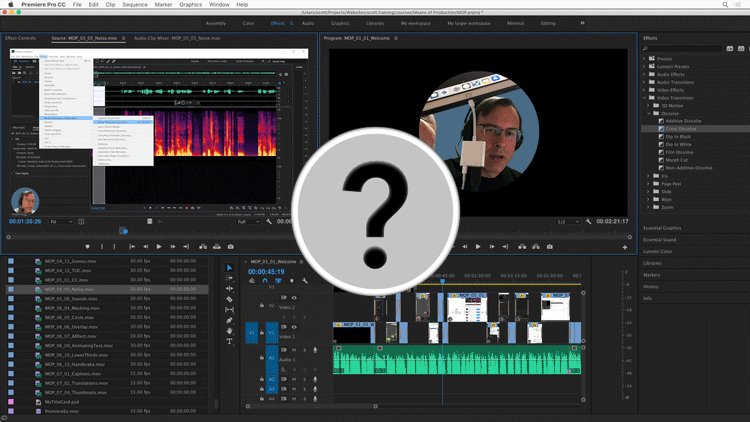Toggle Snap magnet in timeline
This screenshot has height=422, width=750.
(265, 281)
